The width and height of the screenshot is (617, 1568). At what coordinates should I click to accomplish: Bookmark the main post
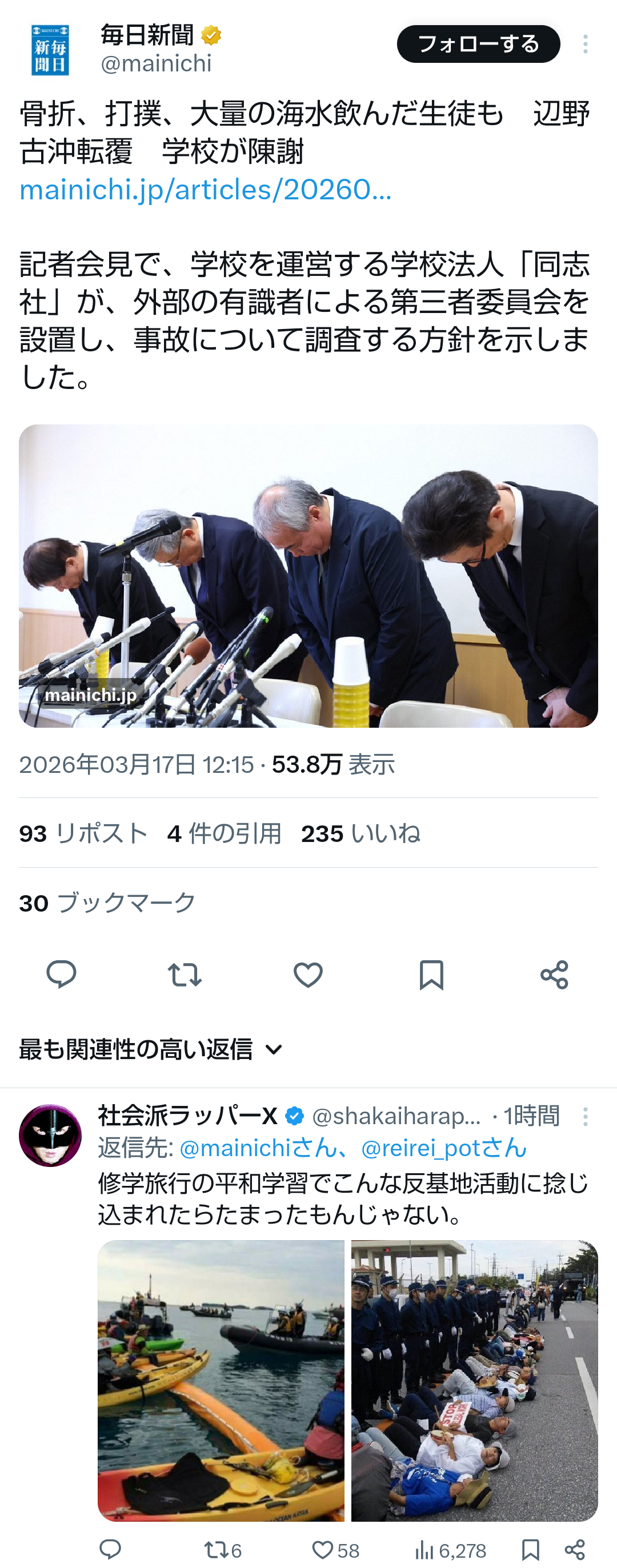431,975
